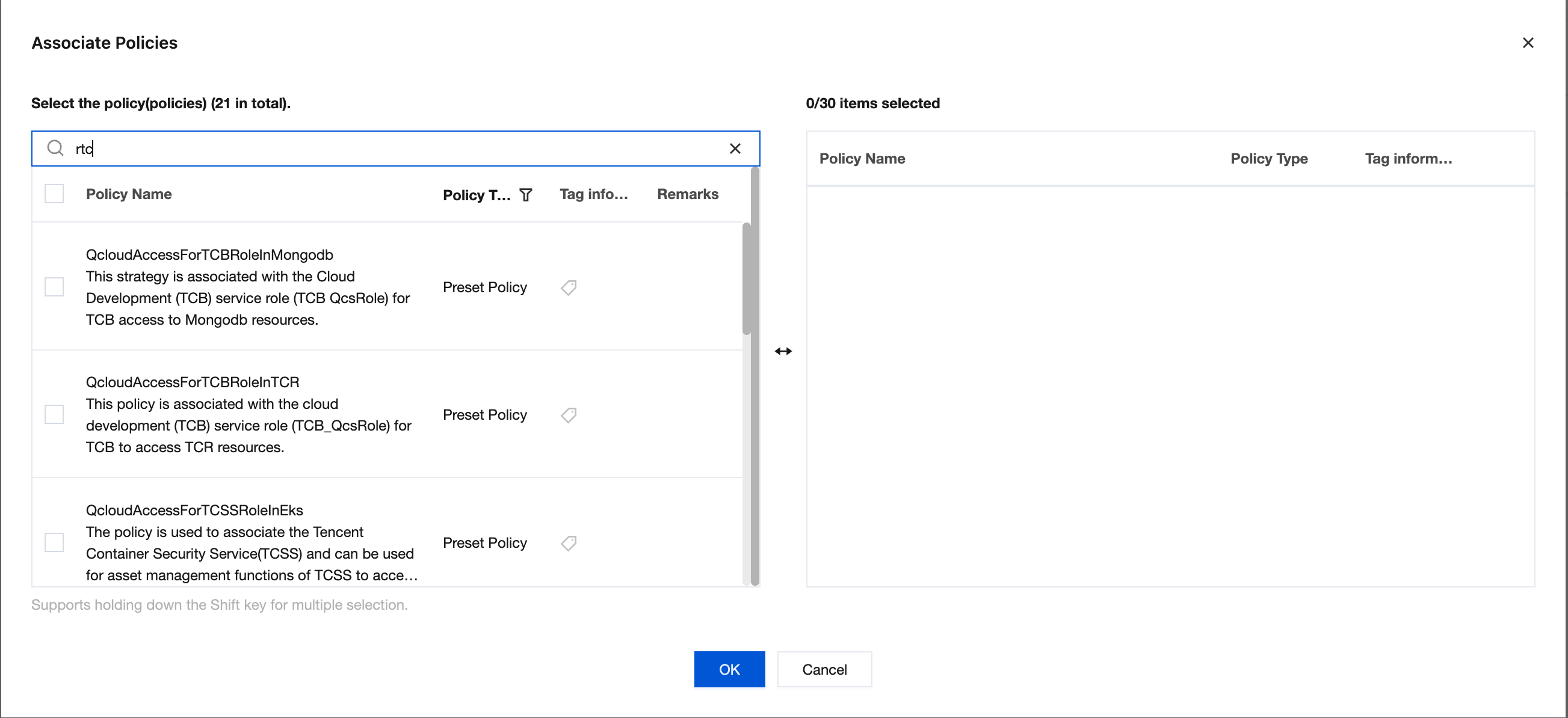Click tag icon for QcloudAccessForTCBRoleInMongodb
Screen dimensions: 1568x718
(x=569, y=287)
